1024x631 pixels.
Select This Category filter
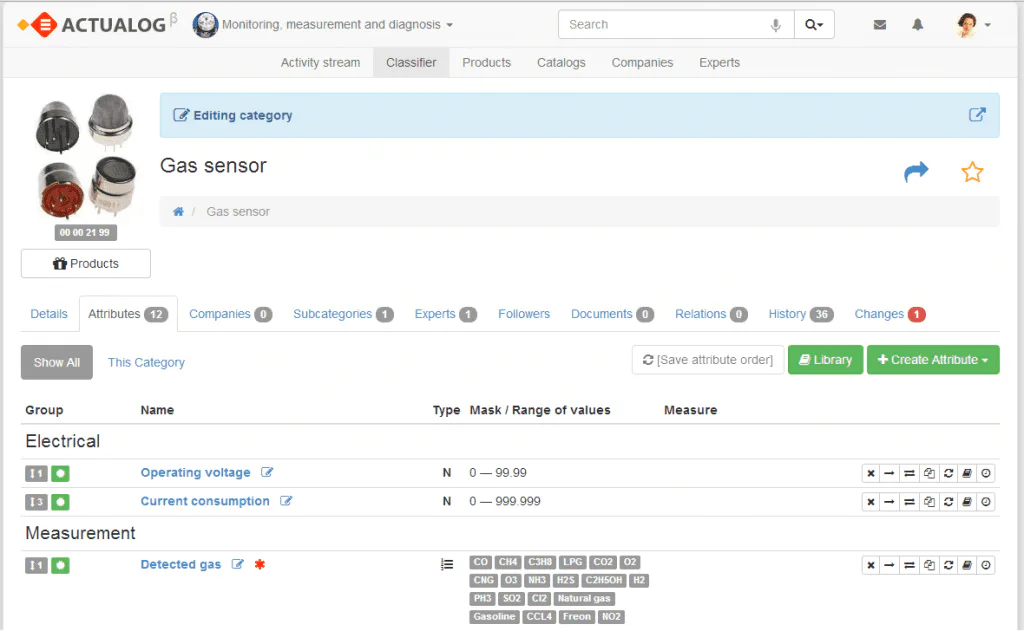click(146, 363)
